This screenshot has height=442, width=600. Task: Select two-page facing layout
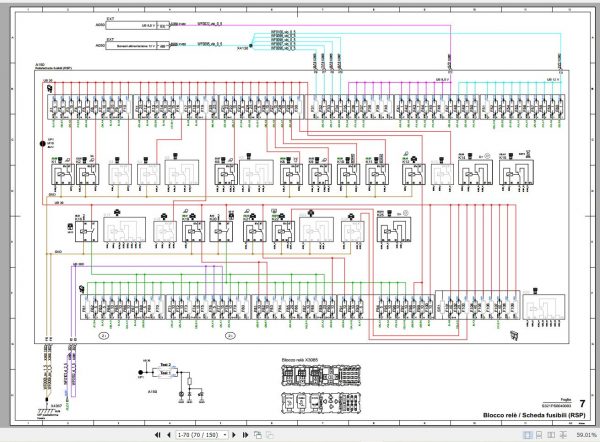point(551,435)
